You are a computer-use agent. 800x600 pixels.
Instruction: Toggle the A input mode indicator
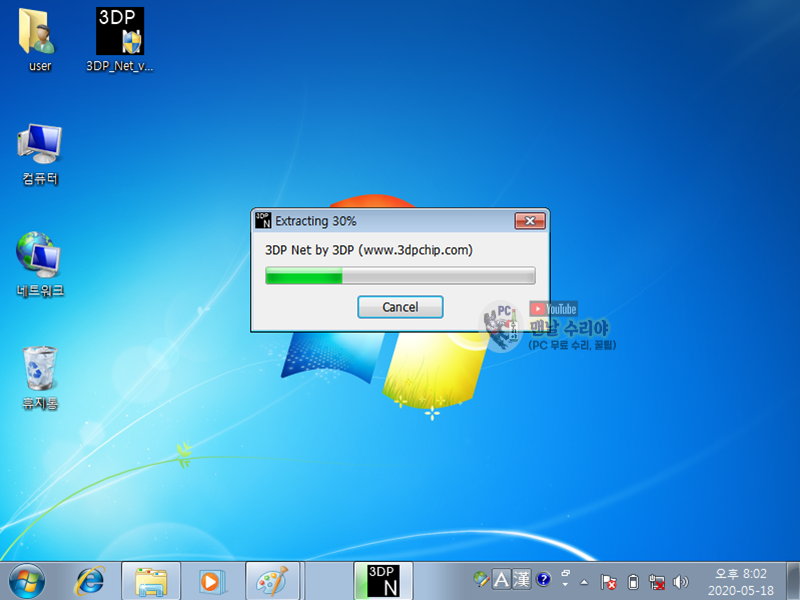pyautogui.click(x=501, y=579)
